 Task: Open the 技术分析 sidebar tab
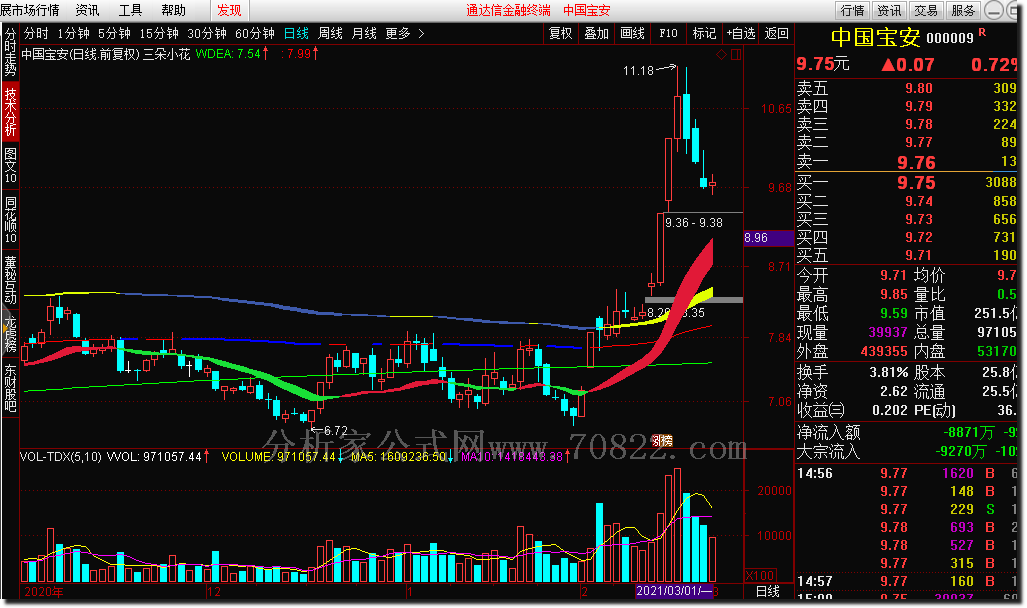[10, 111]
